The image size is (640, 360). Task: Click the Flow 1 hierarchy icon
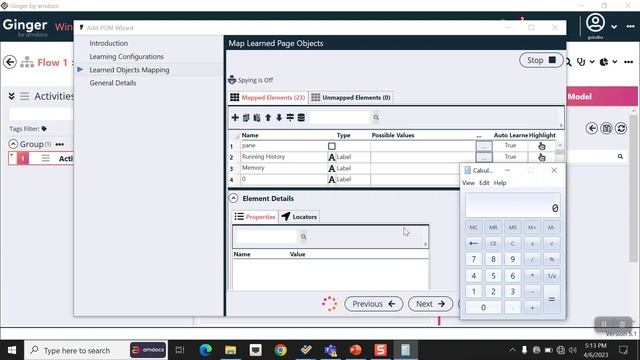(27, 62)
